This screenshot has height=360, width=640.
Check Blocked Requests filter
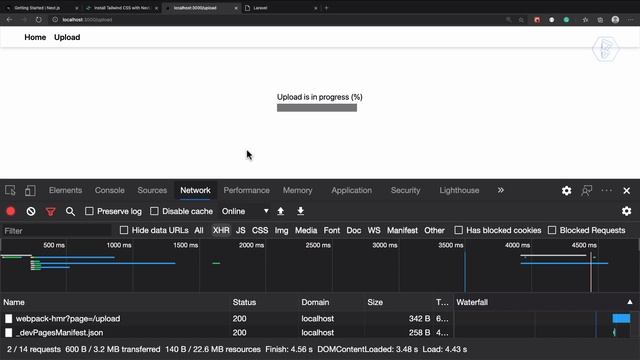(552, 230)
